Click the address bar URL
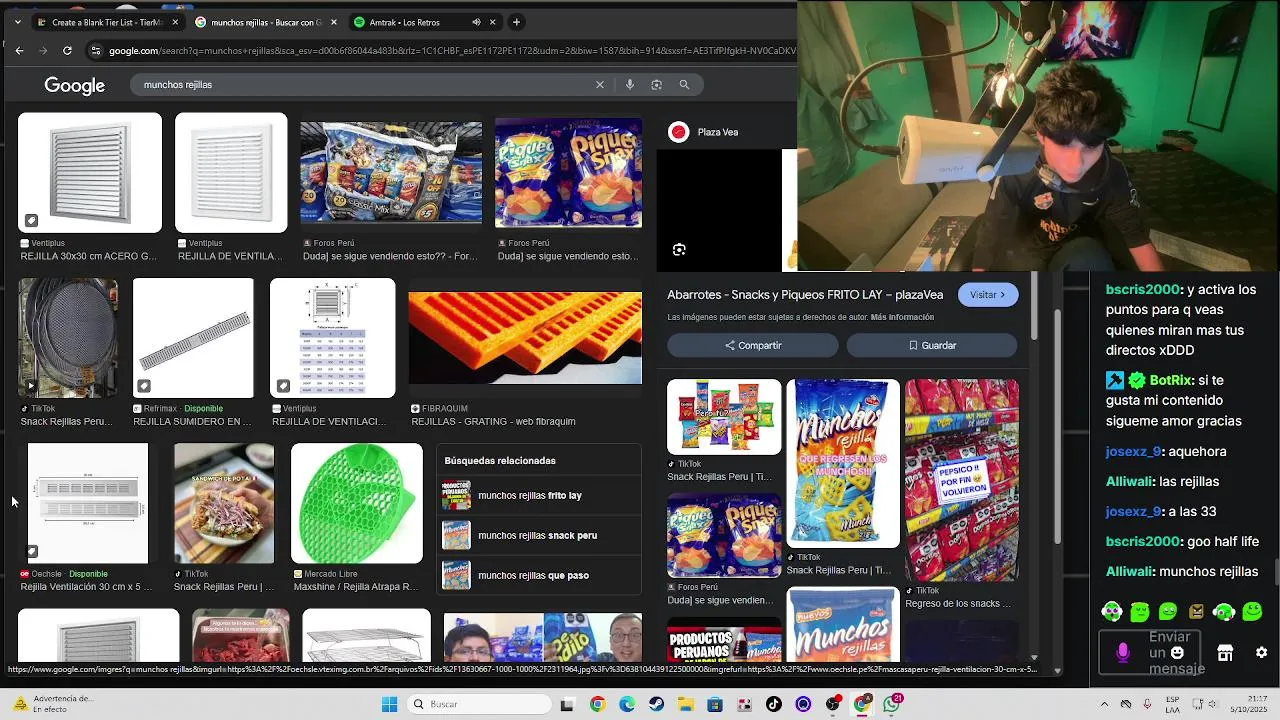 click(452, 51)
